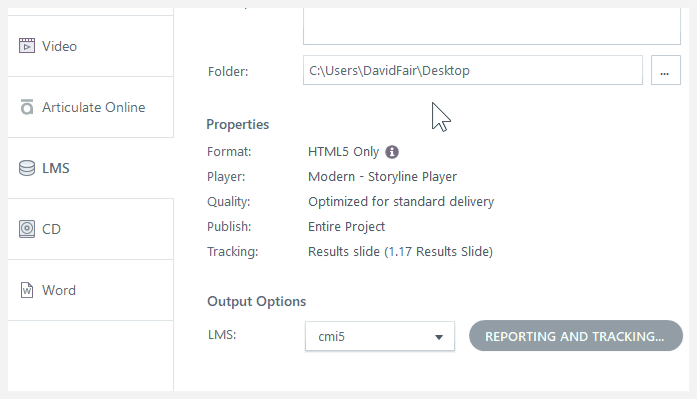The width and height of the screenshot is (697, 399).
Task: Switch to Articulate Online publish tab
Action: click(x=91, y=107)
